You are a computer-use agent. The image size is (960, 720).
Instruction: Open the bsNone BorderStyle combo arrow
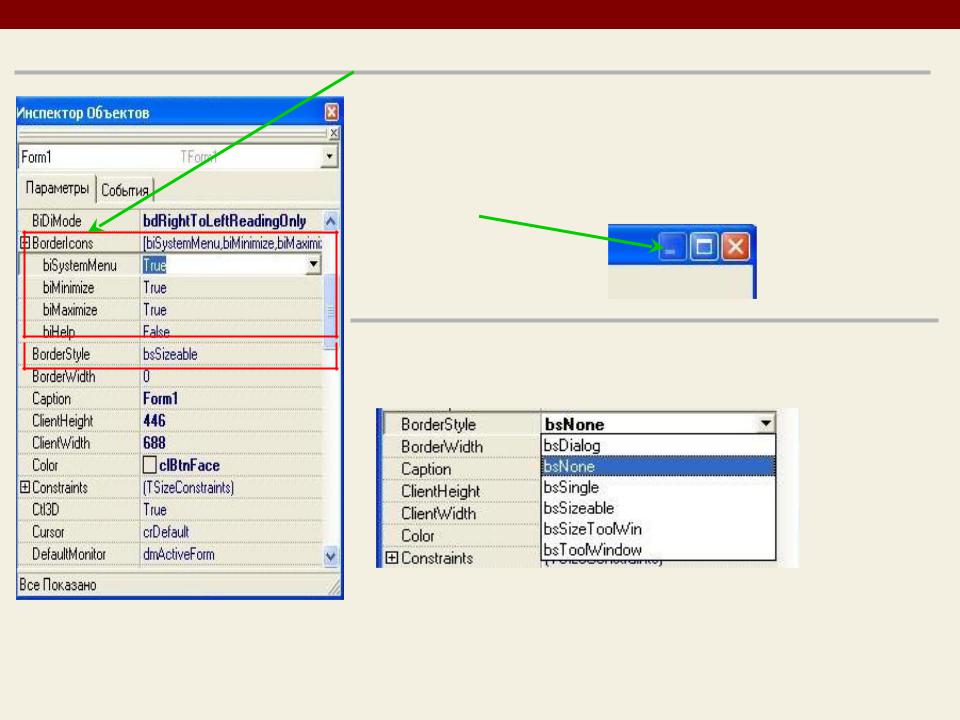[x=765, y=424]
